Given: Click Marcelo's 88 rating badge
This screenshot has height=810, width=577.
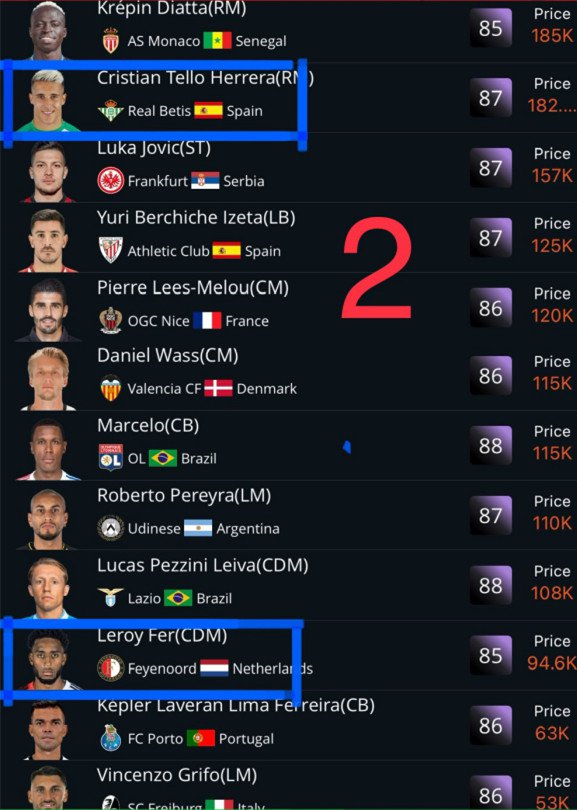Looking at the screenshot, I should pyautogui.click(x=490, y=445).
